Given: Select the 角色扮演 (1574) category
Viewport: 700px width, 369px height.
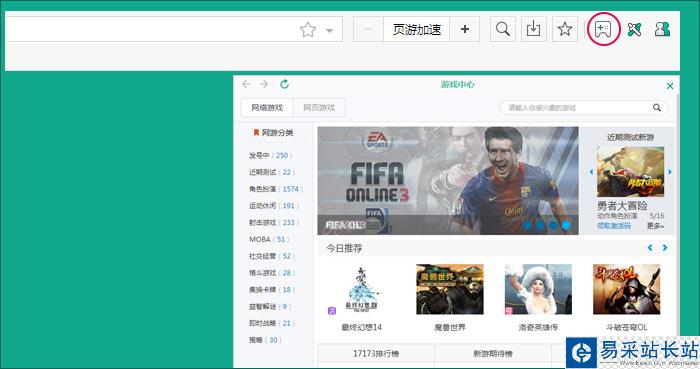Looking at the screenshot, I should 276,189.
